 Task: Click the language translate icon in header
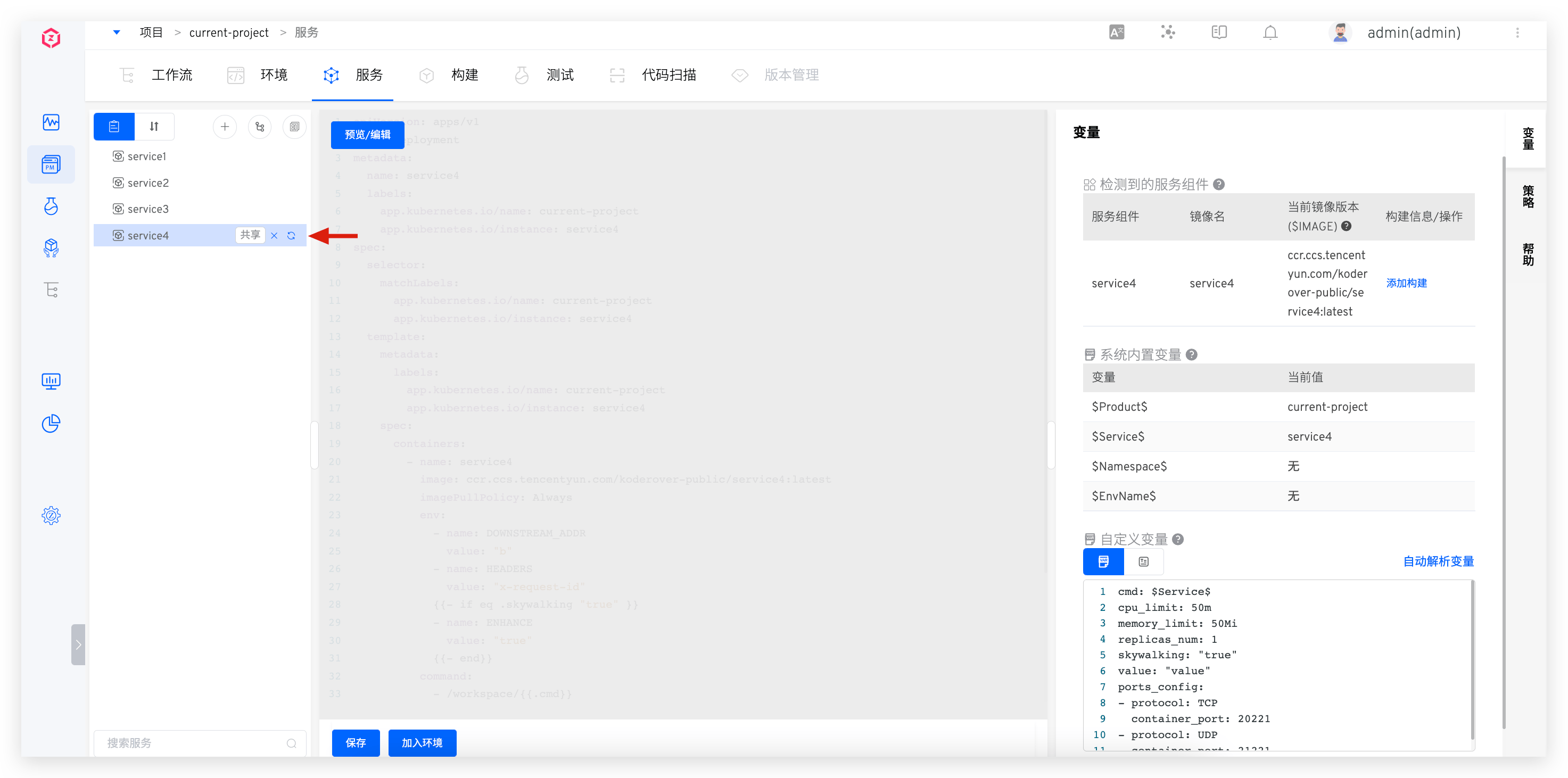tap(1116, 33)
